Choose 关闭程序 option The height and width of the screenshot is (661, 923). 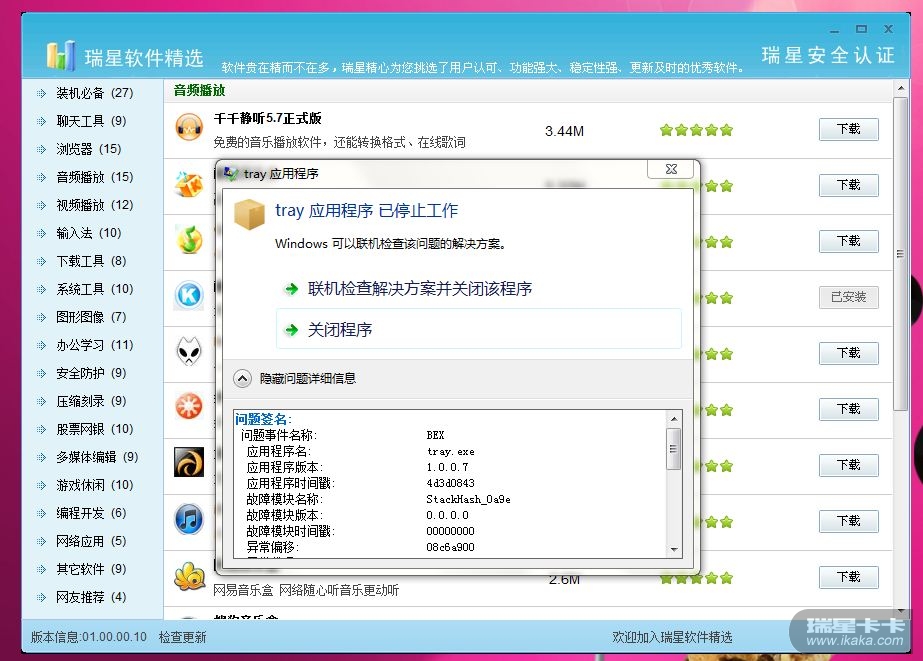coord(479,329)
